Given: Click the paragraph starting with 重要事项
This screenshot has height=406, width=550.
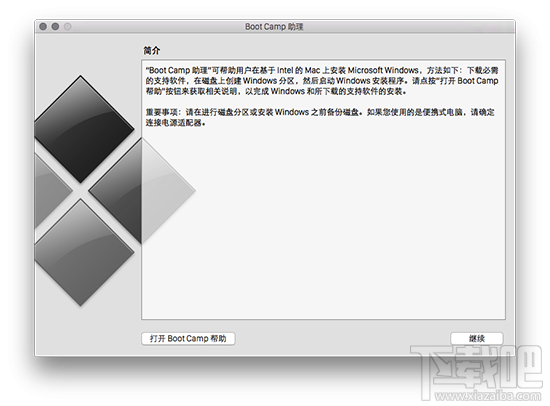Looking at the screenshot, I should pos(320,118).
